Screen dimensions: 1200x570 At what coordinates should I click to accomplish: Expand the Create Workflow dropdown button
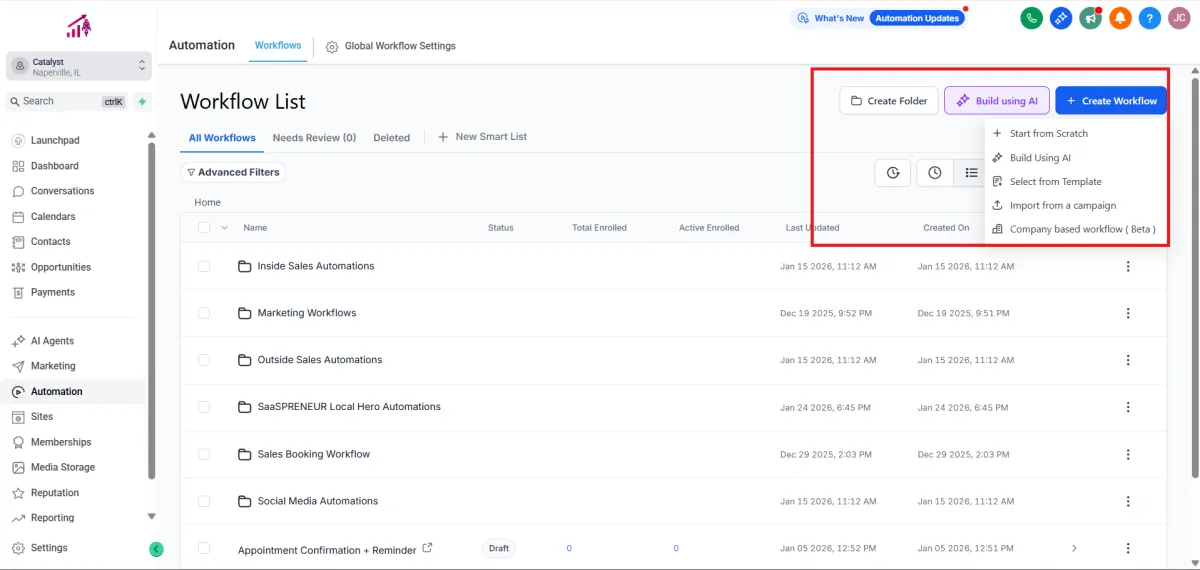(1110, 101)
